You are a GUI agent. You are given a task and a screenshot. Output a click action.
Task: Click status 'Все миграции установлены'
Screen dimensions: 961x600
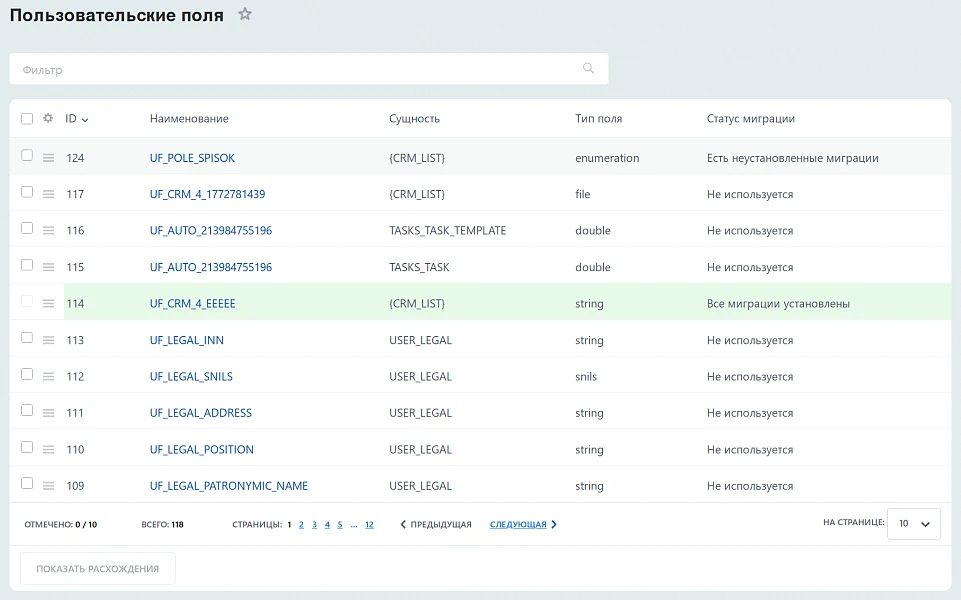tap(778, 303)
